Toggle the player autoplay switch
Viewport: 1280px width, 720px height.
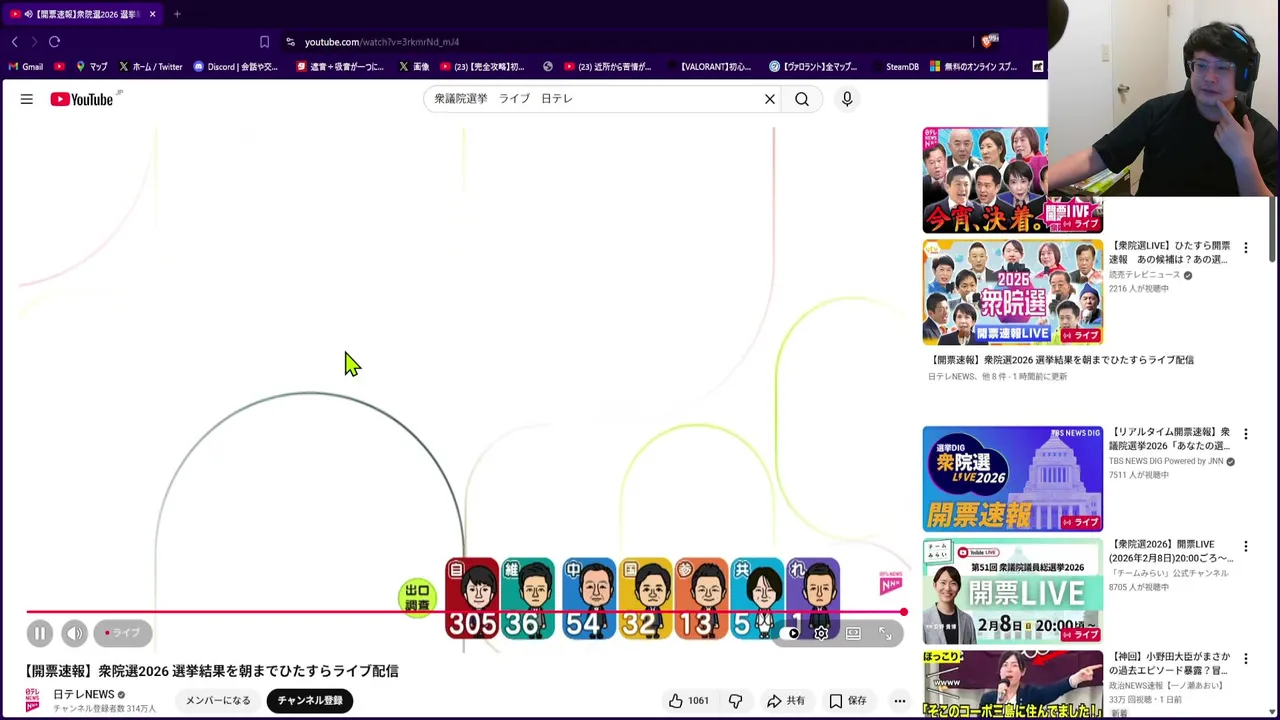pyautogui.click(x=793, y=633)
